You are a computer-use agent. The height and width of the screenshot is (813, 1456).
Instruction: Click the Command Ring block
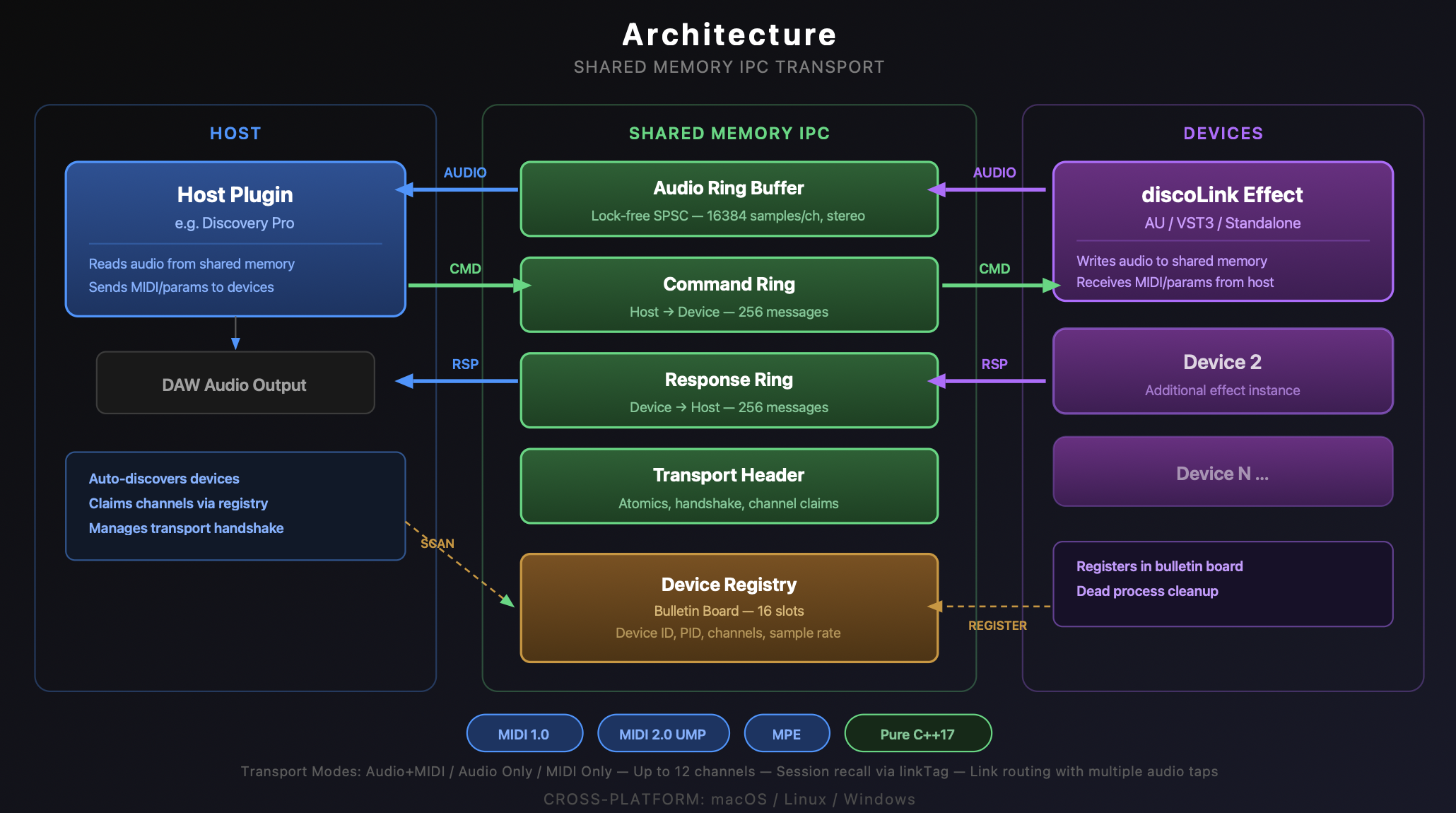[x=729, y=296]
